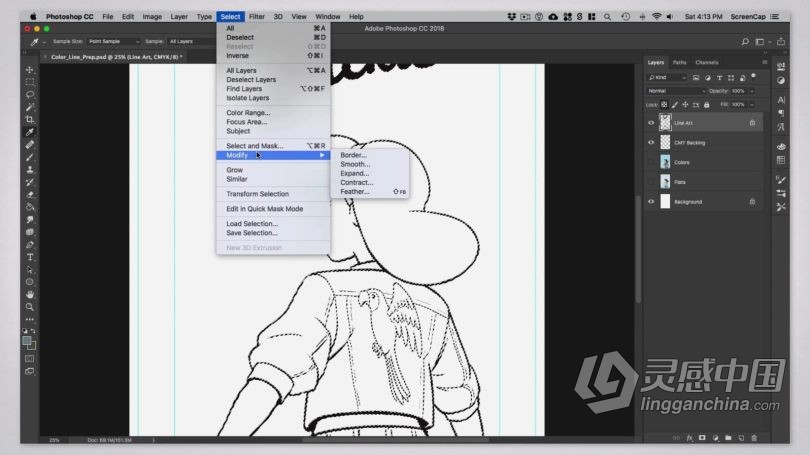The image size is (810, 455).
Task: Open the Sample Size dropdown
Action: (114, 41)
